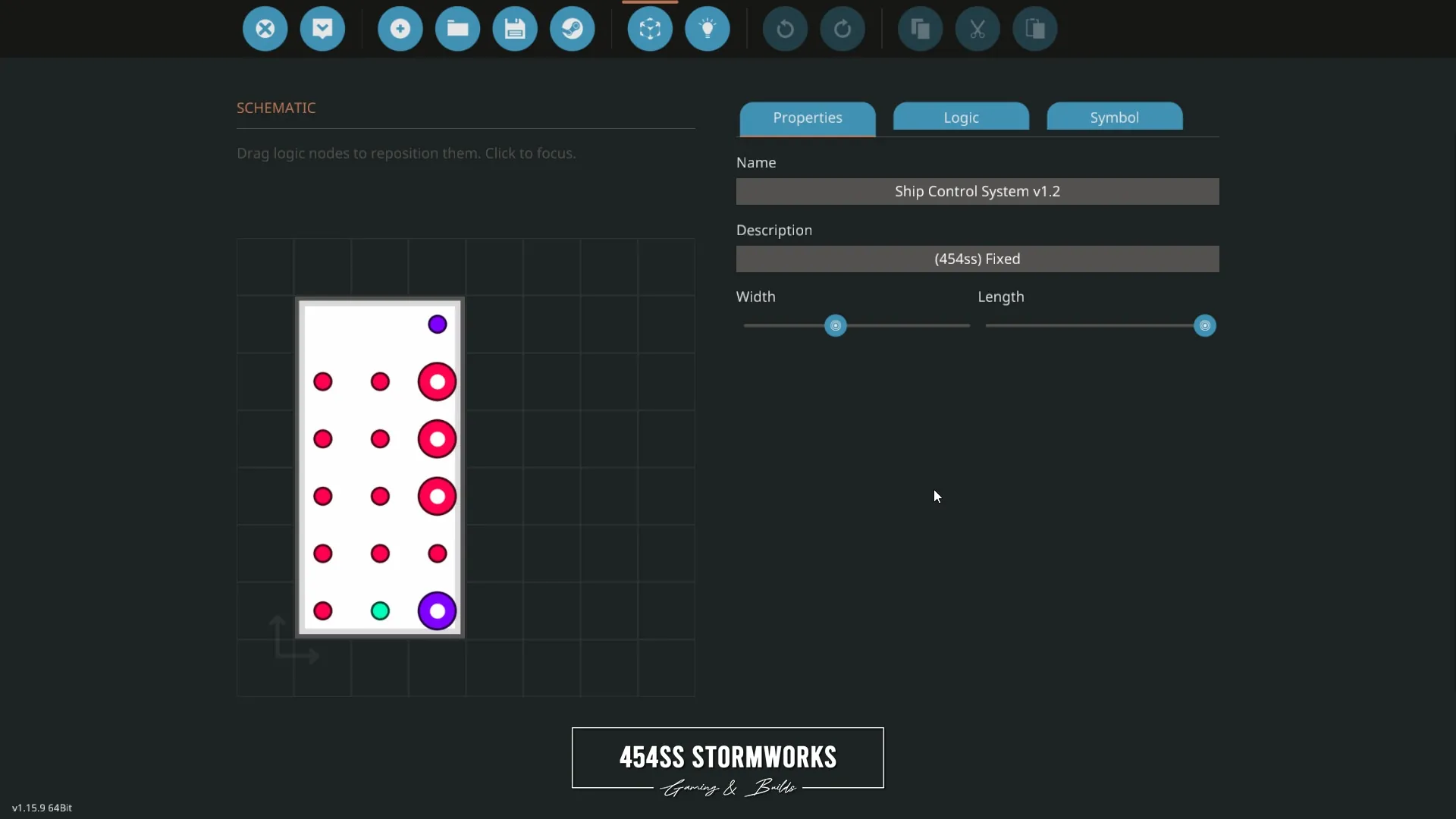Click the Description field reading (454ss) Fixed
Screen dimensions: 1456x819
977,259
